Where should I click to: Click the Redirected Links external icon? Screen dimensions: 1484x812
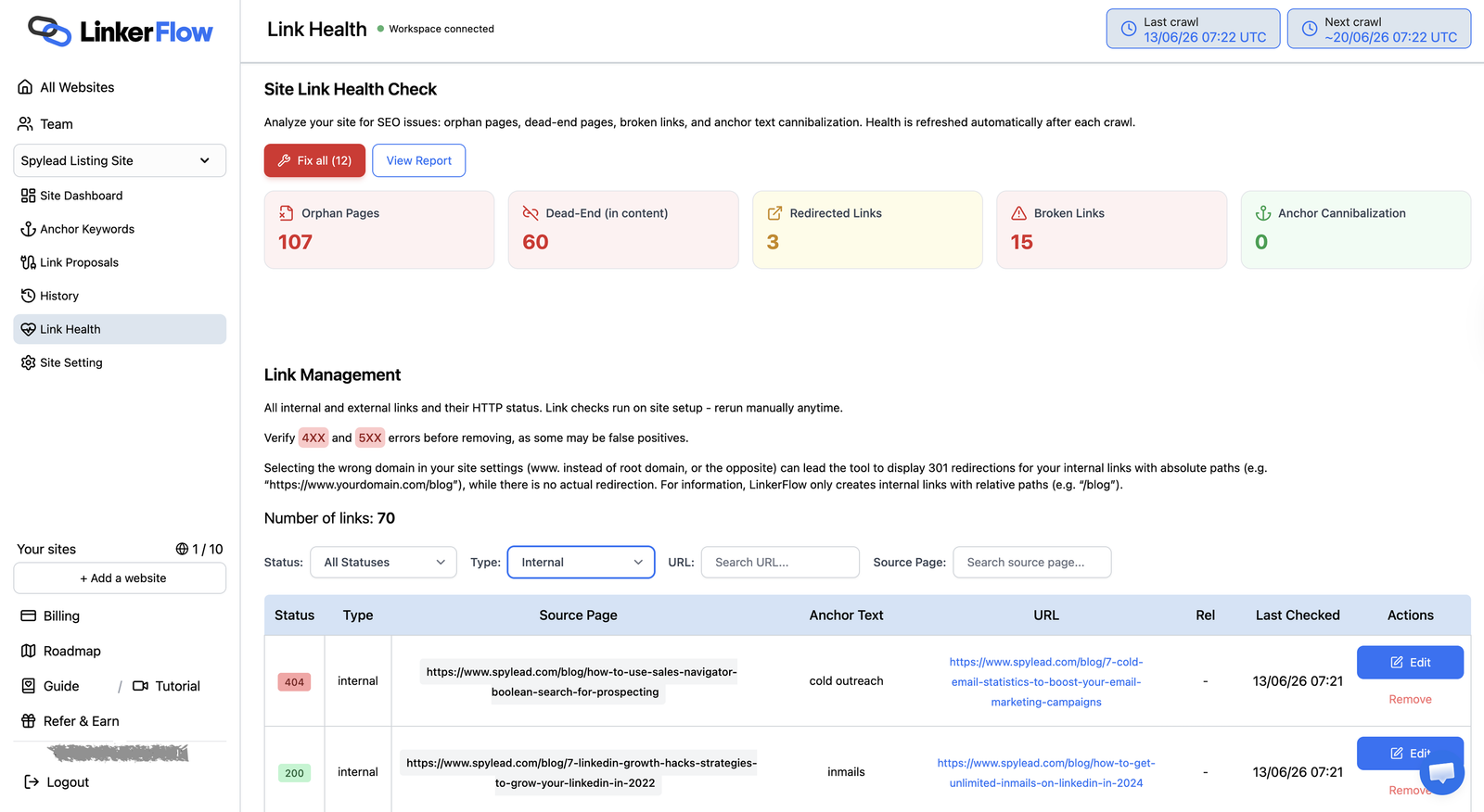pyautogui.click(x=774, y=213)
